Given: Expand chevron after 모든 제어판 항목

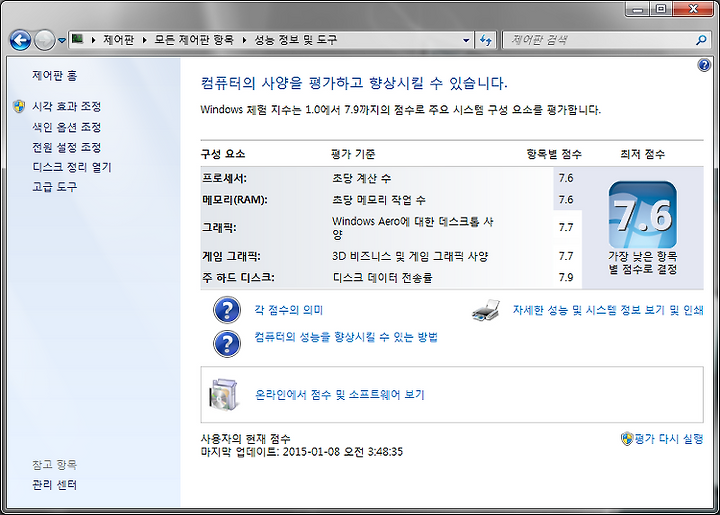Looking at the screenshot, I should click(244, 40).
